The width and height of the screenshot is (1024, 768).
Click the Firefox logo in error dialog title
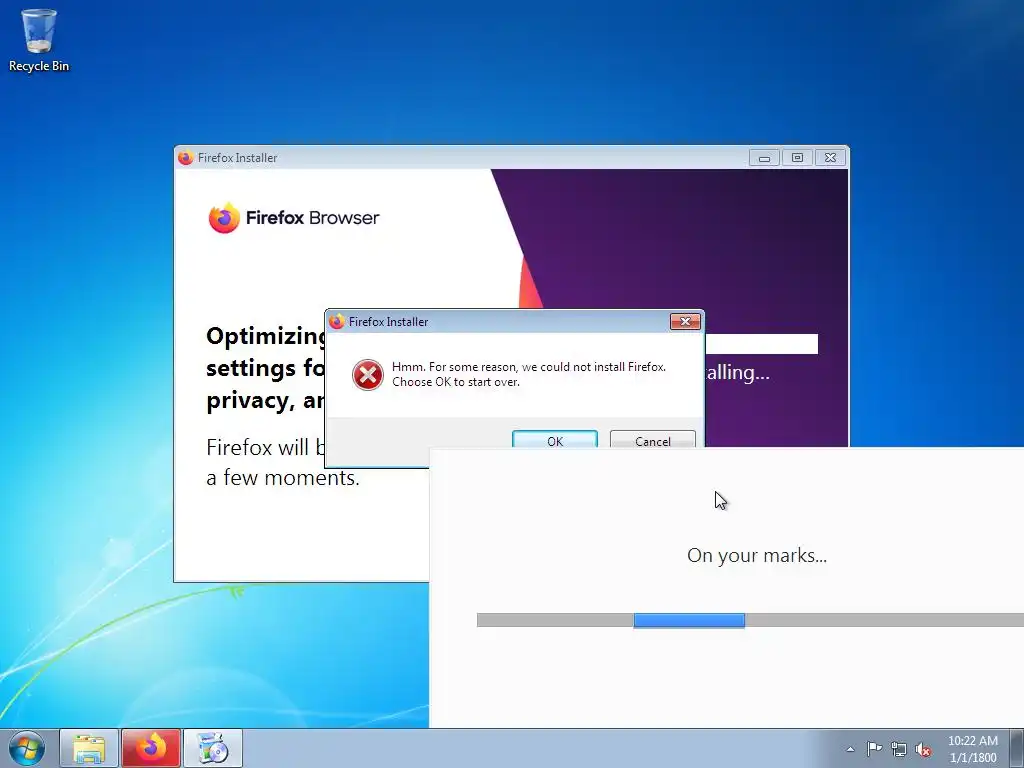337,321
